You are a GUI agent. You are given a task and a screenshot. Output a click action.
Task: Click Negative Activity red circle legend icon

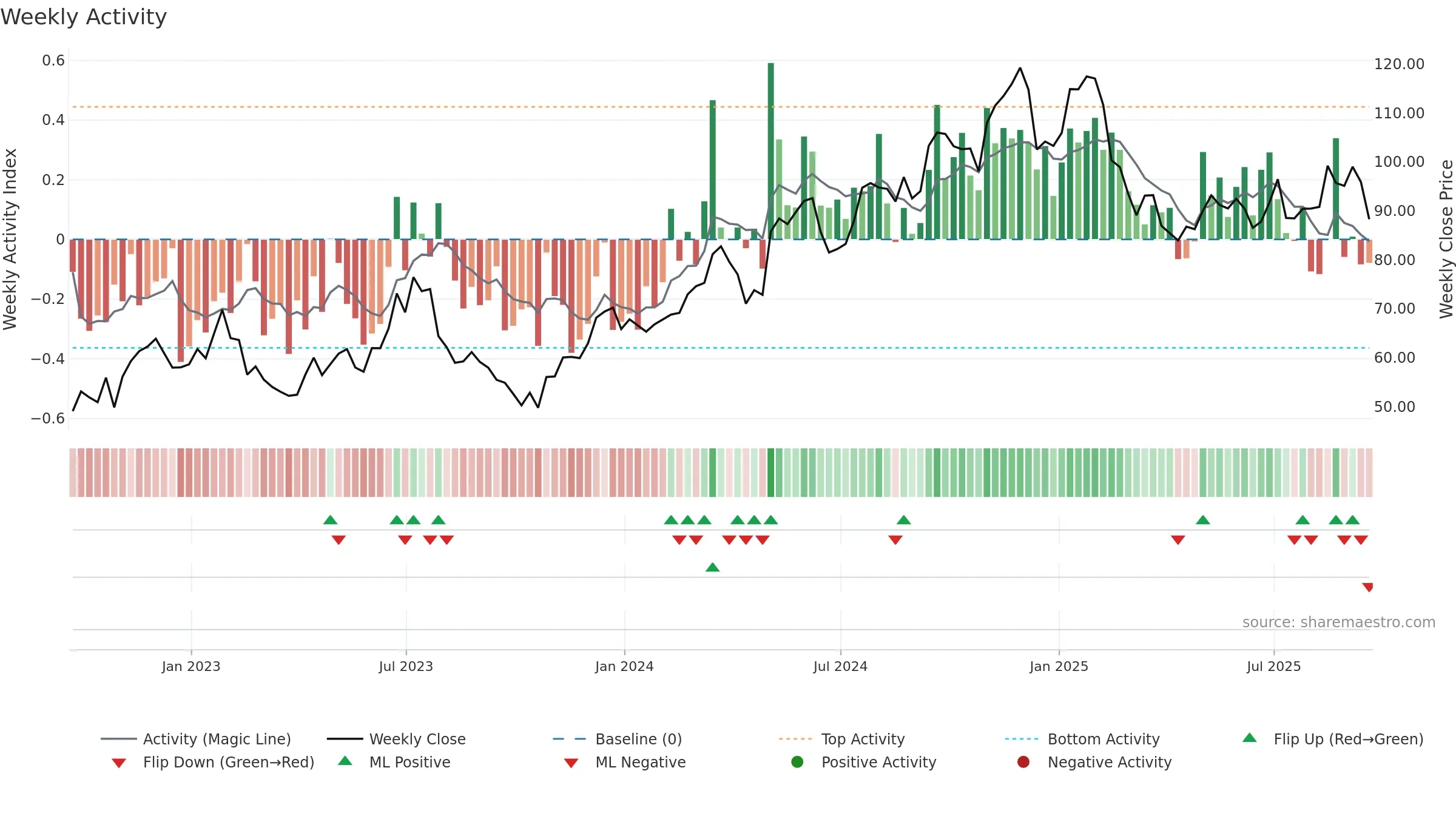click(1023, 762)
